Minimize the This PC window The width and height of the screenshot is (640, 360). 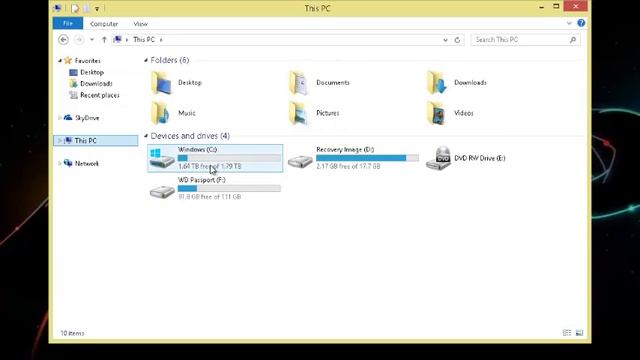[542, 7]
